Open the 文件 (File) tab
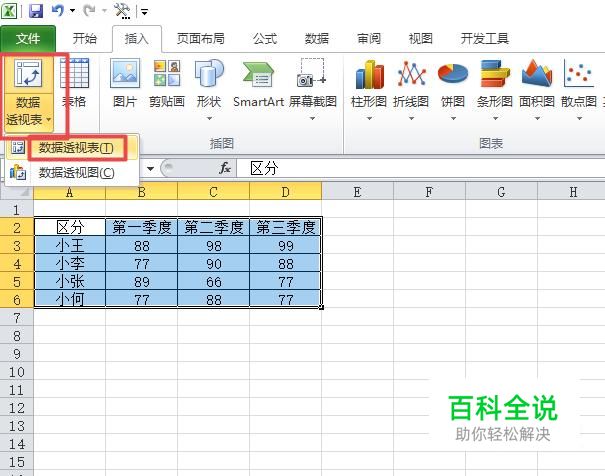The height and width of the screenshot is (476, 605). pyautogui.click(x=28, y=39)
